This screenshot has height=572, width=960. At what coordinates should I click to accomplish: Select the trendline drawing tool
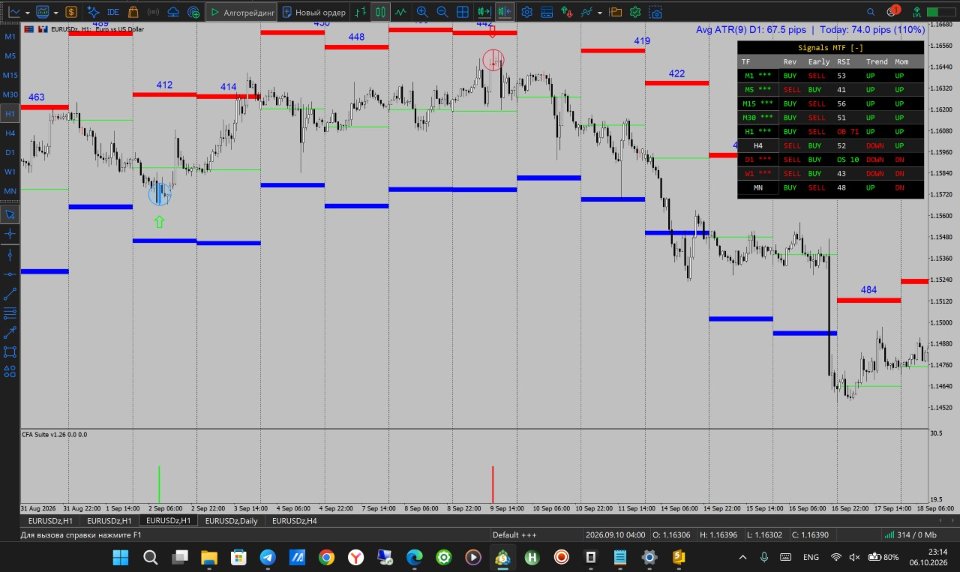pyautogui.click(x=10, y=294)
